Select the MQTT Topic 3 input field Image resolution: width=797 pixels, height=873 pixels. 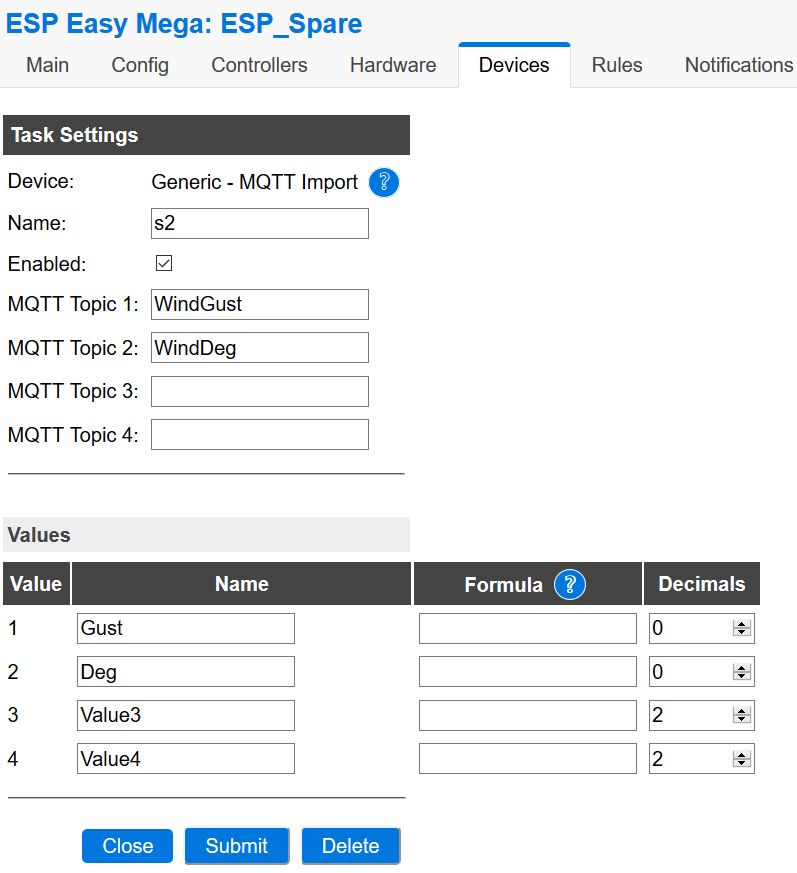(260, 391)
